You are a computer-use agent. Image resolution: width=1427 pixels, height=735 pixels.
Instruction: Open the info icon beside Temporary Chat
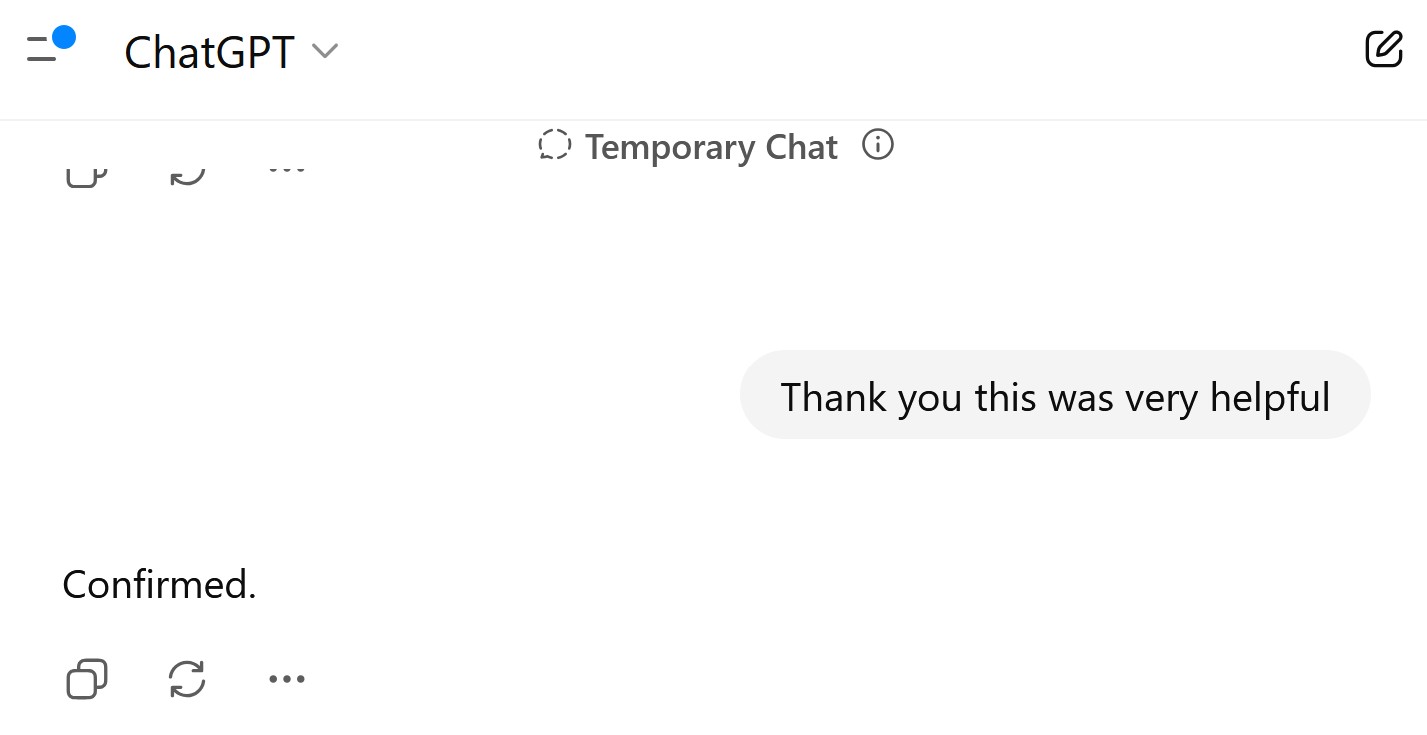click(x=878, y=145)
